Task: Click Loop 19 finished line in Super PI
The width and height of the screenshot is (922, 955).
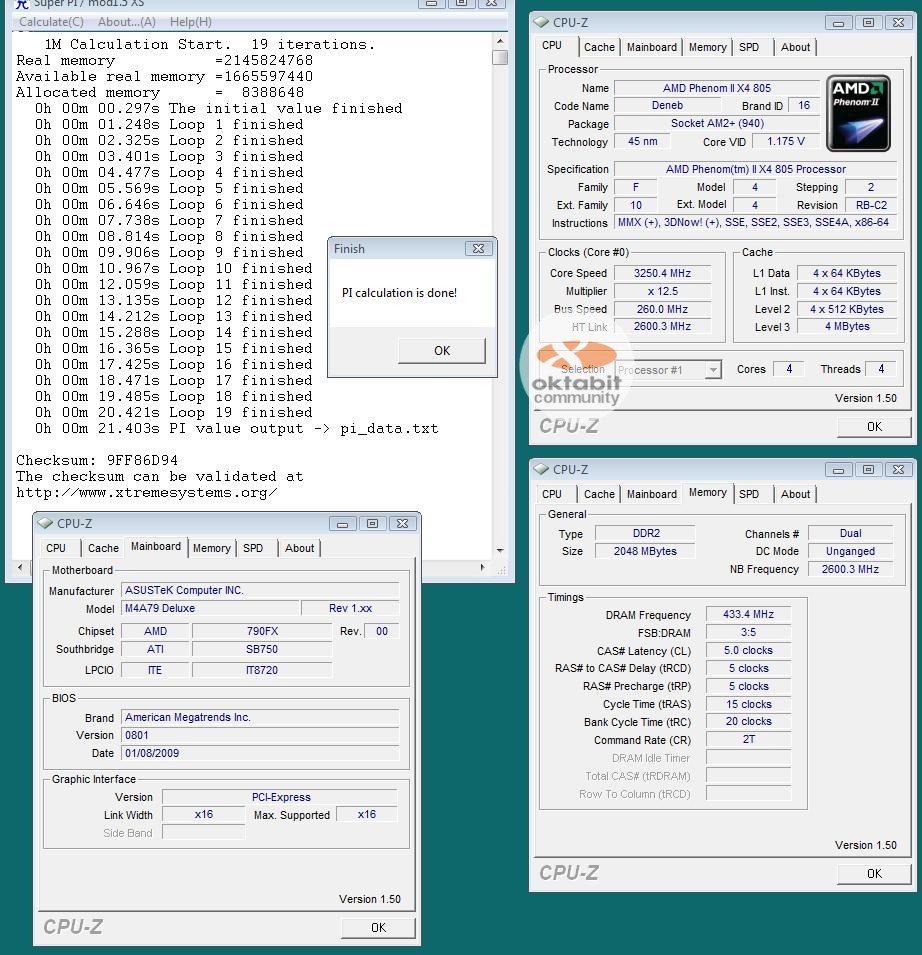Action: click(x=174, y=412)
